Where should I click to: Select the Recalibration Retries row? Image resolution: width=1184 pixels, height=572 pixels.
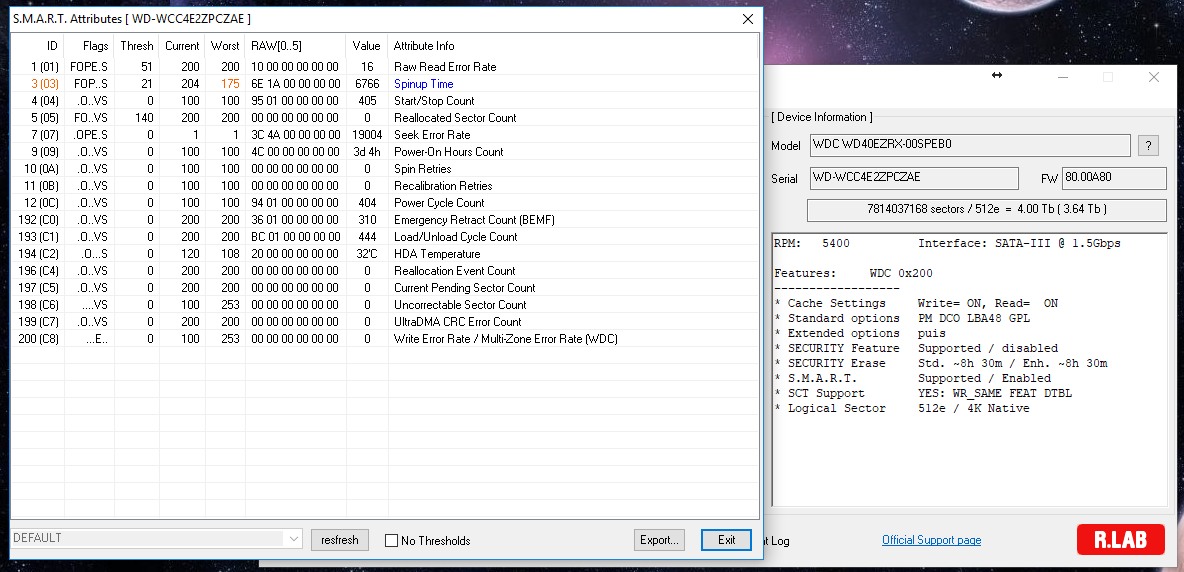pyautogui.click(x=384, y=186)
